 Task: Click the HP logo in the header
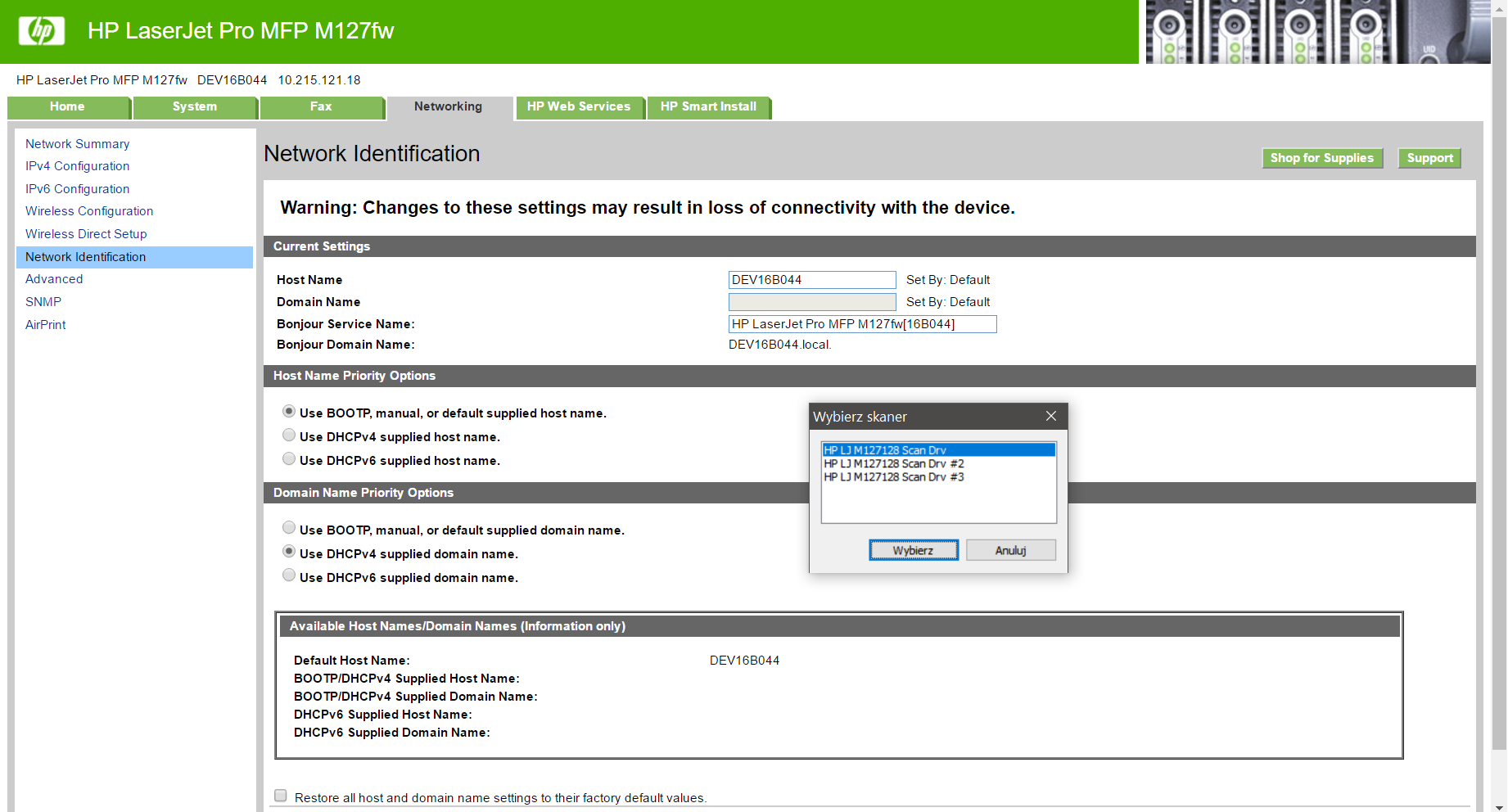(x=41, y=30)
